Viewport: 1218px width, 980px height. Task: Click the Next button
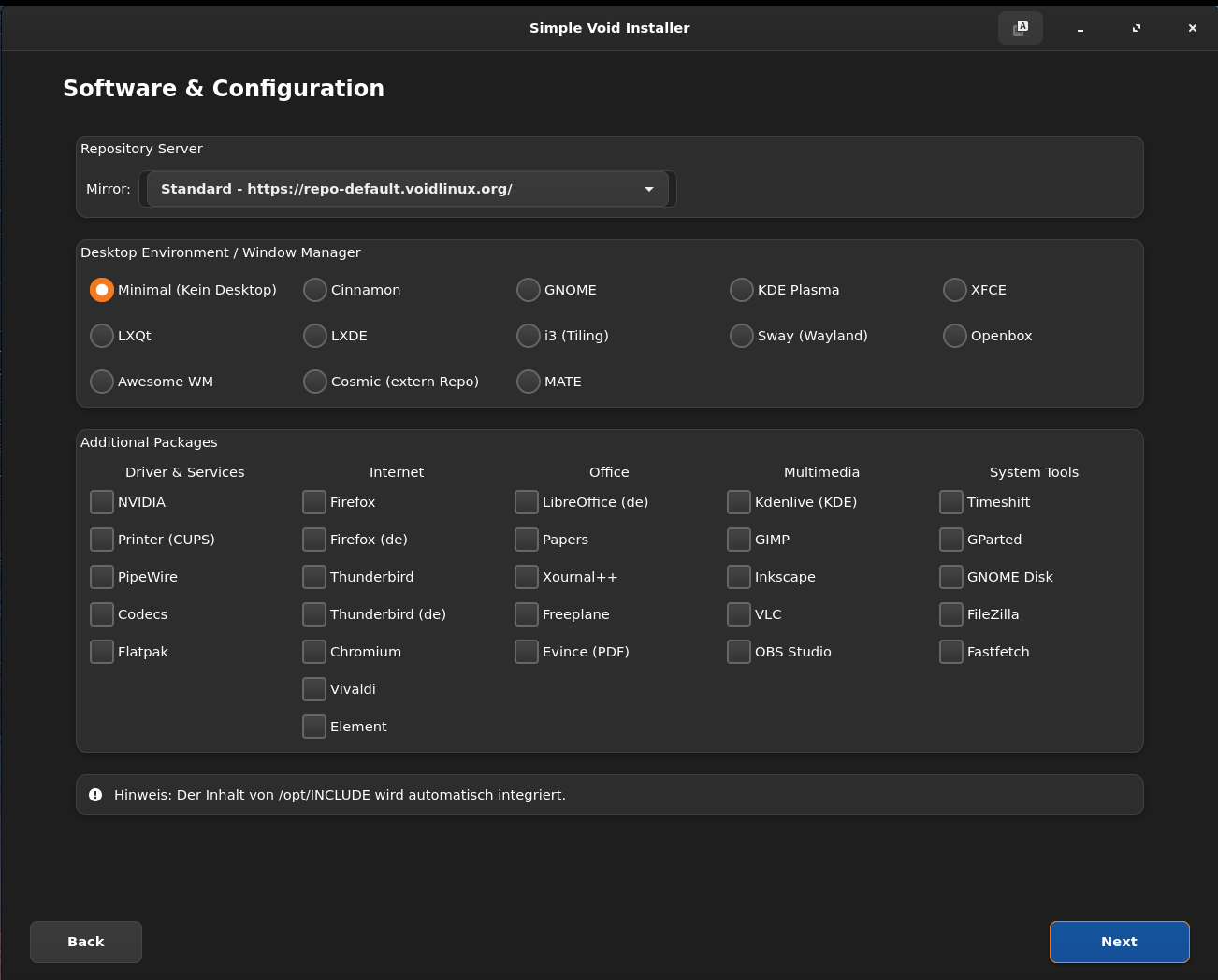(1119, 942)
